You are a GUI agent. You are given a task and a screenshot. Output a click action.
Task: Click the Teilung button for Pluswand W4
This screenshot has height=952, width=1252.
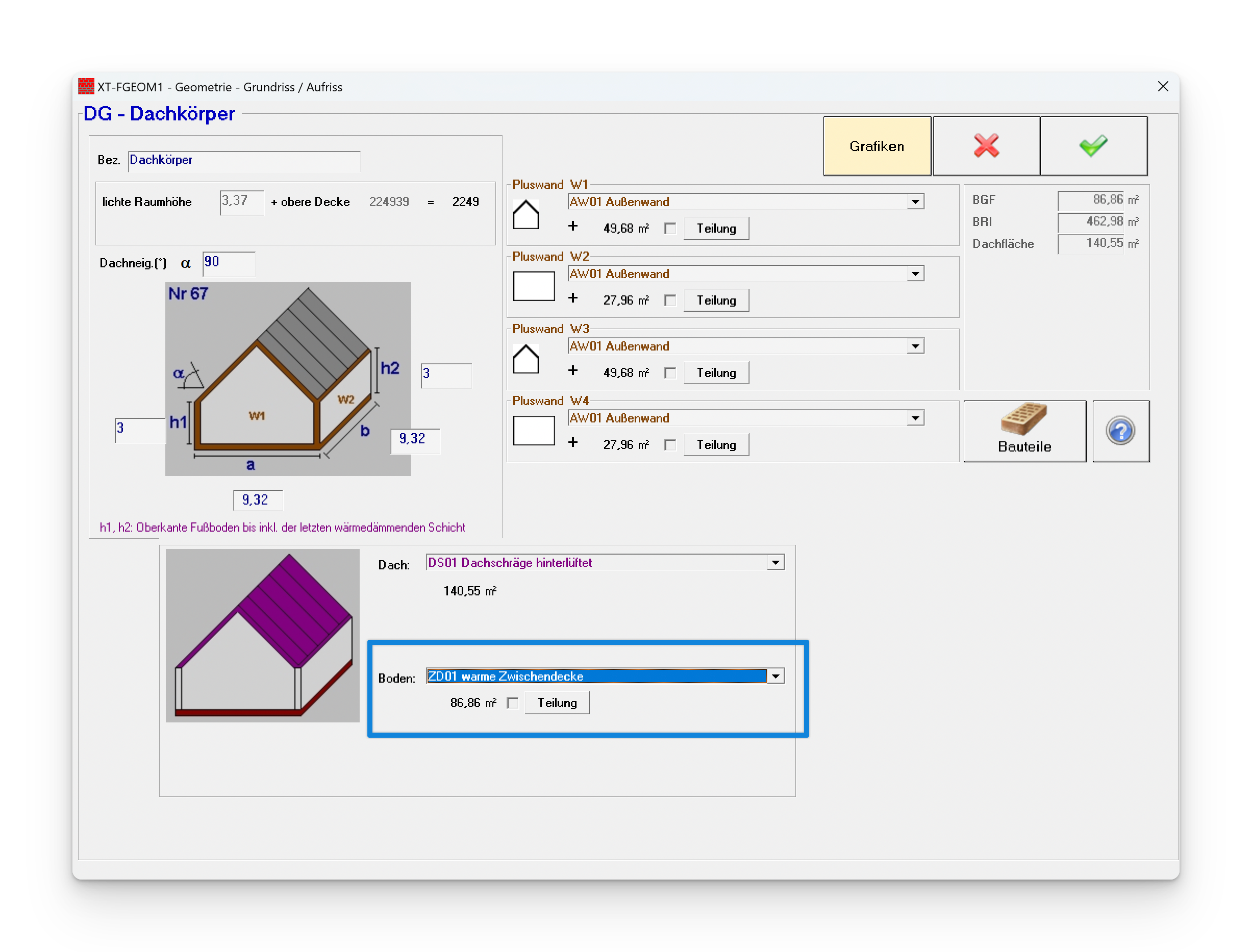tap(715, 445)
